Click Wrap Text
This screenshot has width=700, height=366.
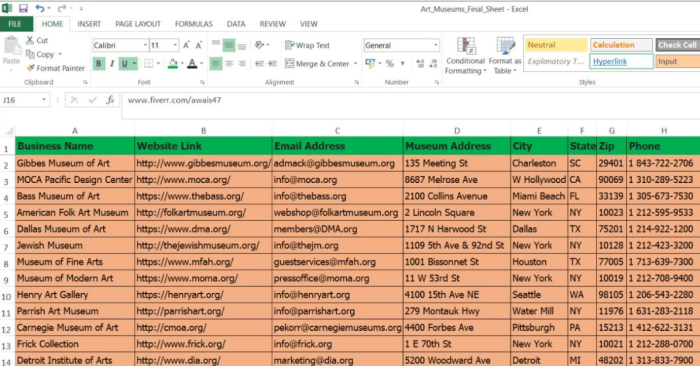click(307, 45)
